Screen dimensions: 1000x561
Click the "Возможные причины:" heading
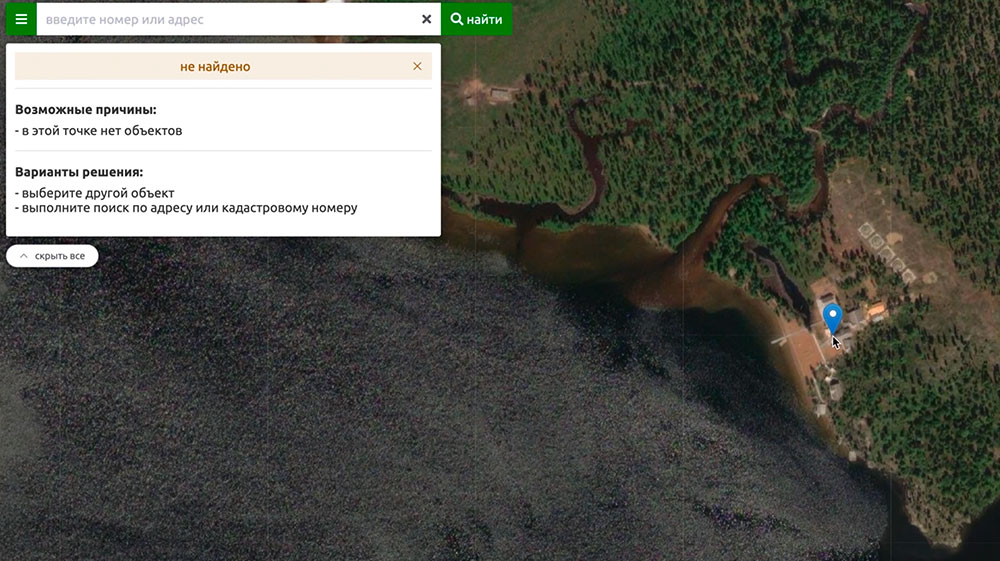[86, 110]
